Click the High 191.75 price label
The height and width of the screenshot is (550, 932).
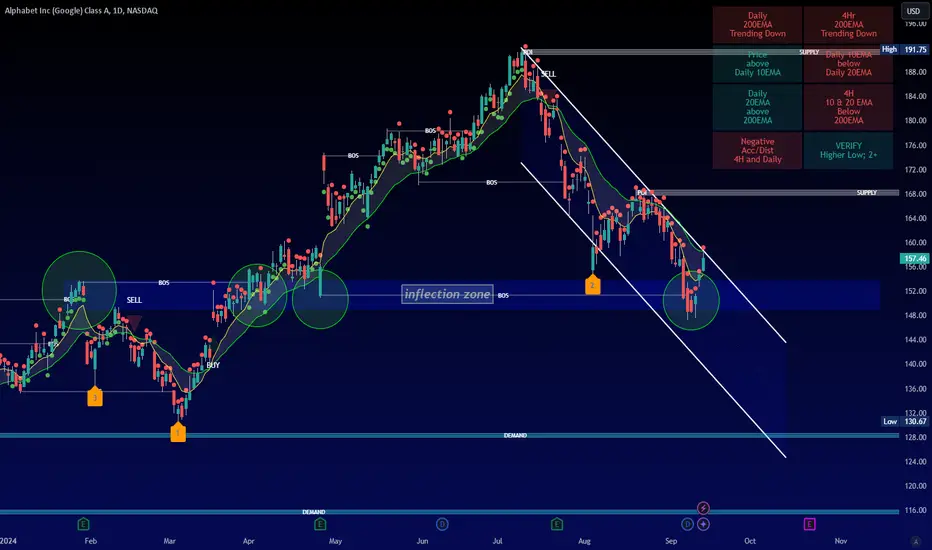tap(904, 49)
